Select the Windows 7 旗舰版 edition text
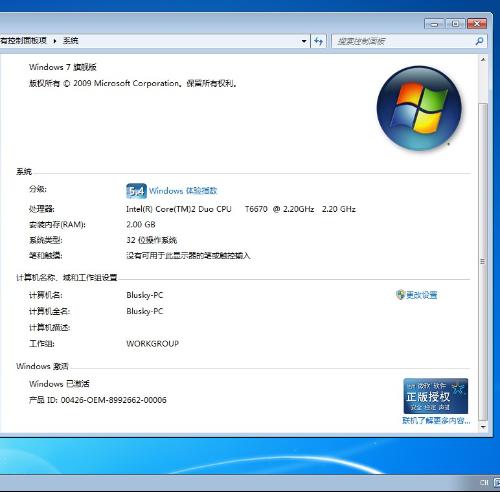Viewport: 500px width, 492px height. pos(63,67)
